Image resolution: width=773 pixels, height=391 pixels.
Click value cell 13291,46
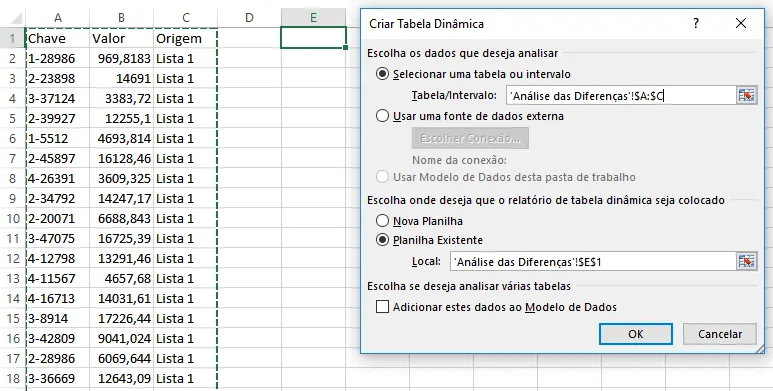[x=121, y=258]
